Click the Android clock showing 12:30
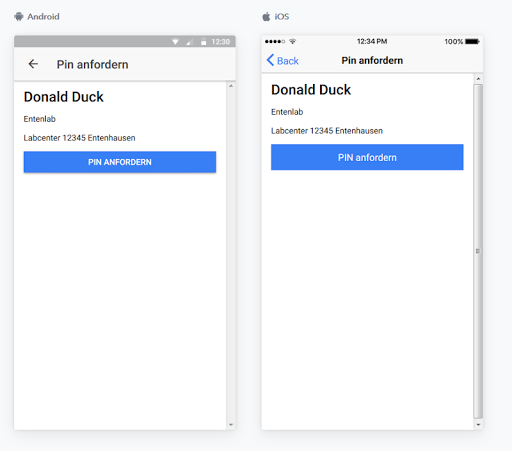 pyautogui.click(x=221, y=42)
